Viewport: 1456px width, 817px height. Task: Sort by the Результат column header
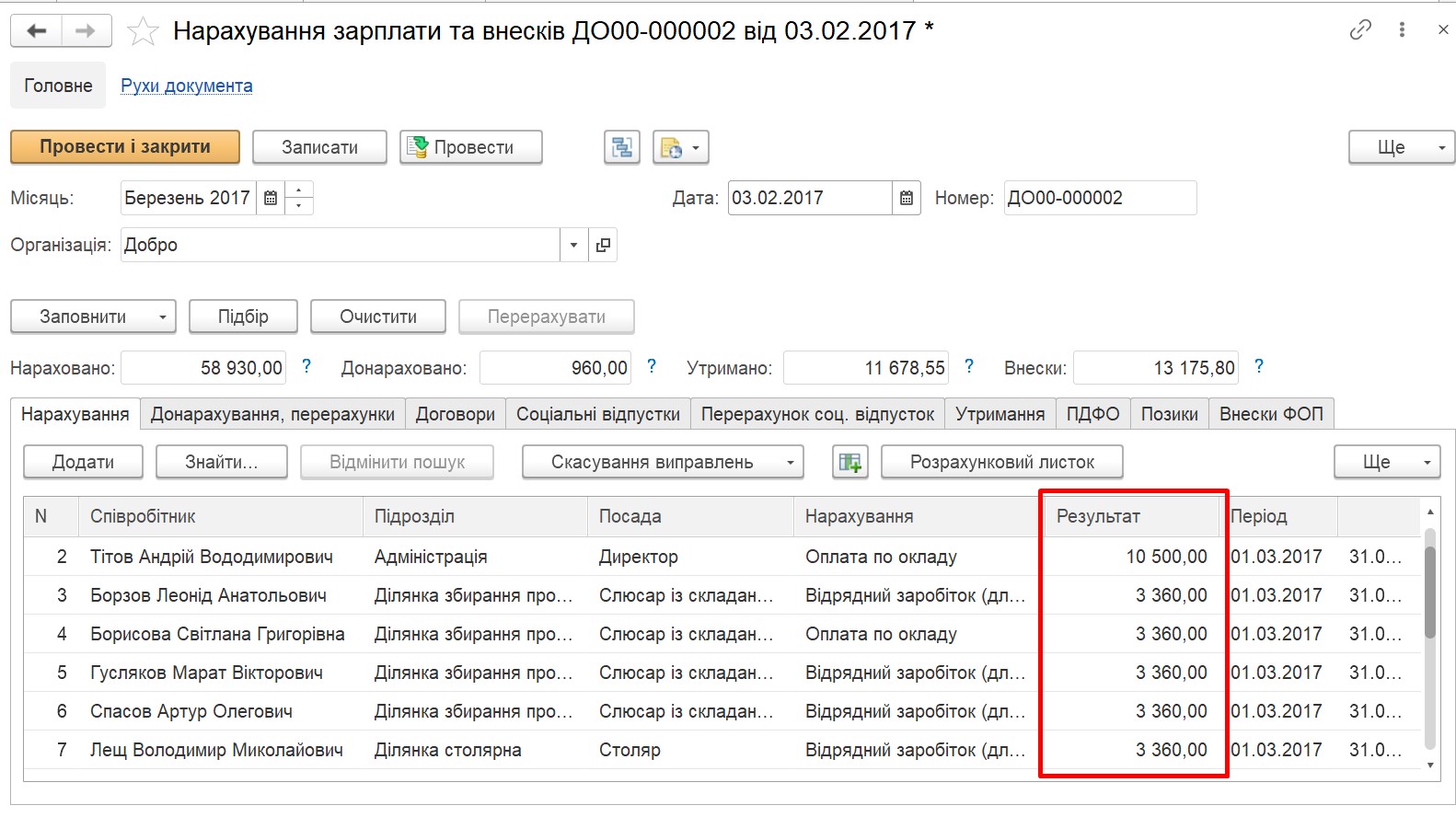click(x=1132, y=517)
